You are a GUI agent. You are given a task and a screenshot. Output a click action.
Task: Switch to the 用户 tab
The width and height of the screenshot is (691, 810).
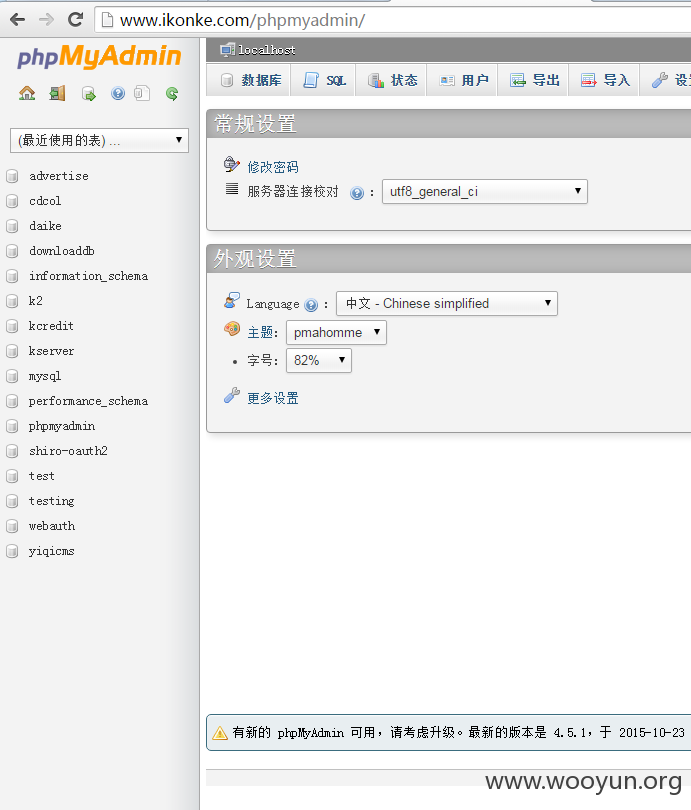(x=462, y=80)
